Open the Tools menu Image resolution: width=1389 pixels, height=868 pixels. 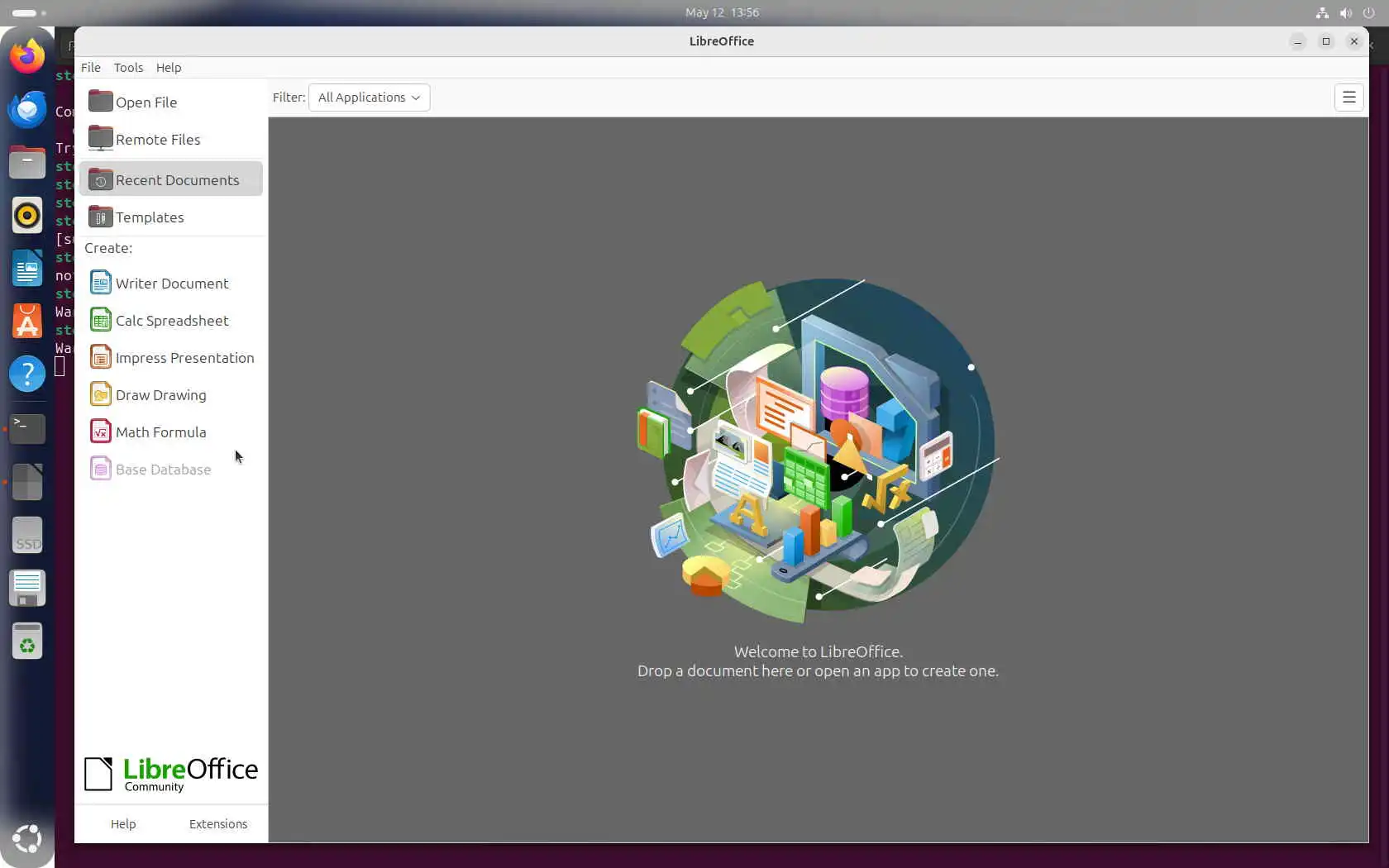pyautogui.click(x=128, y=68)
